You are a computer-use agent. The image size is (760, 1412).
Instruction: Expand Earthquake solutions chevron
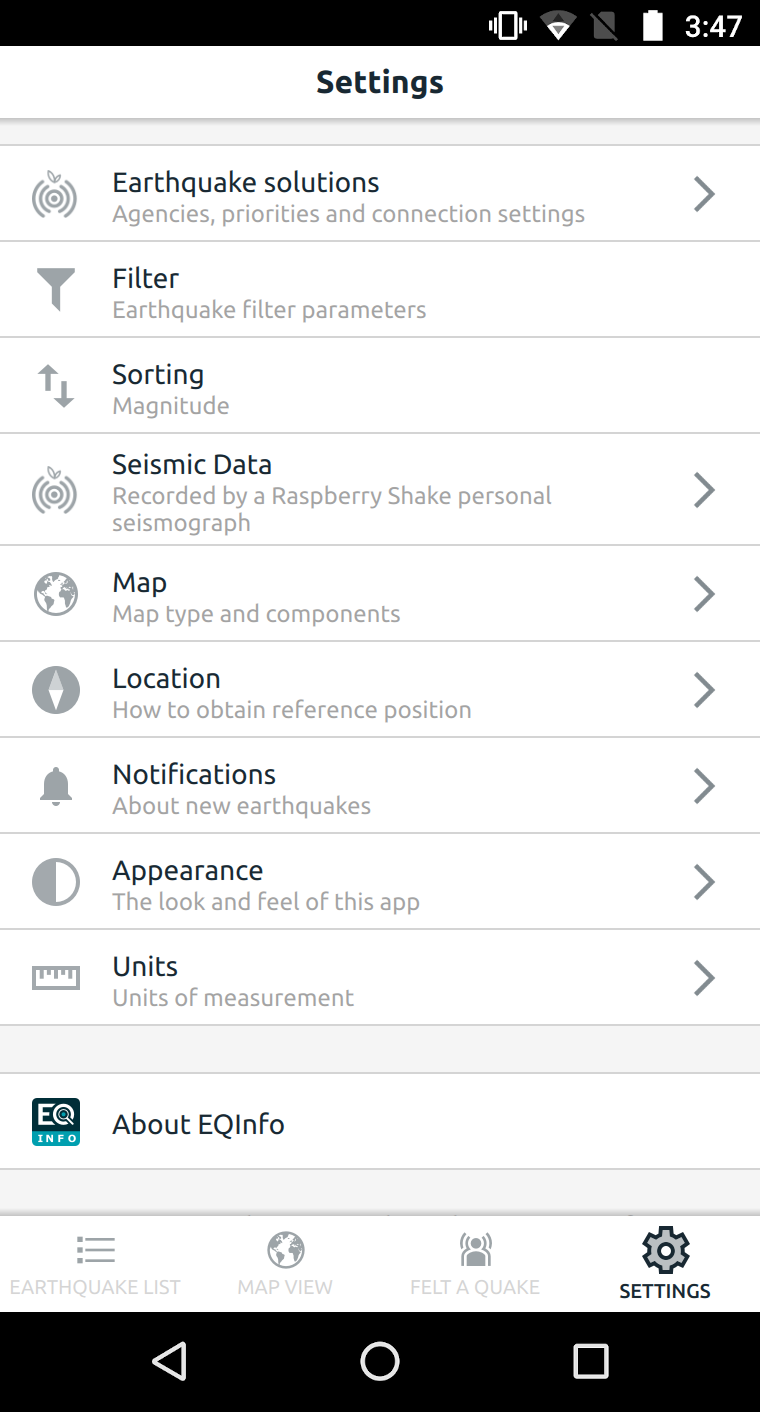[x=704, y=194]
